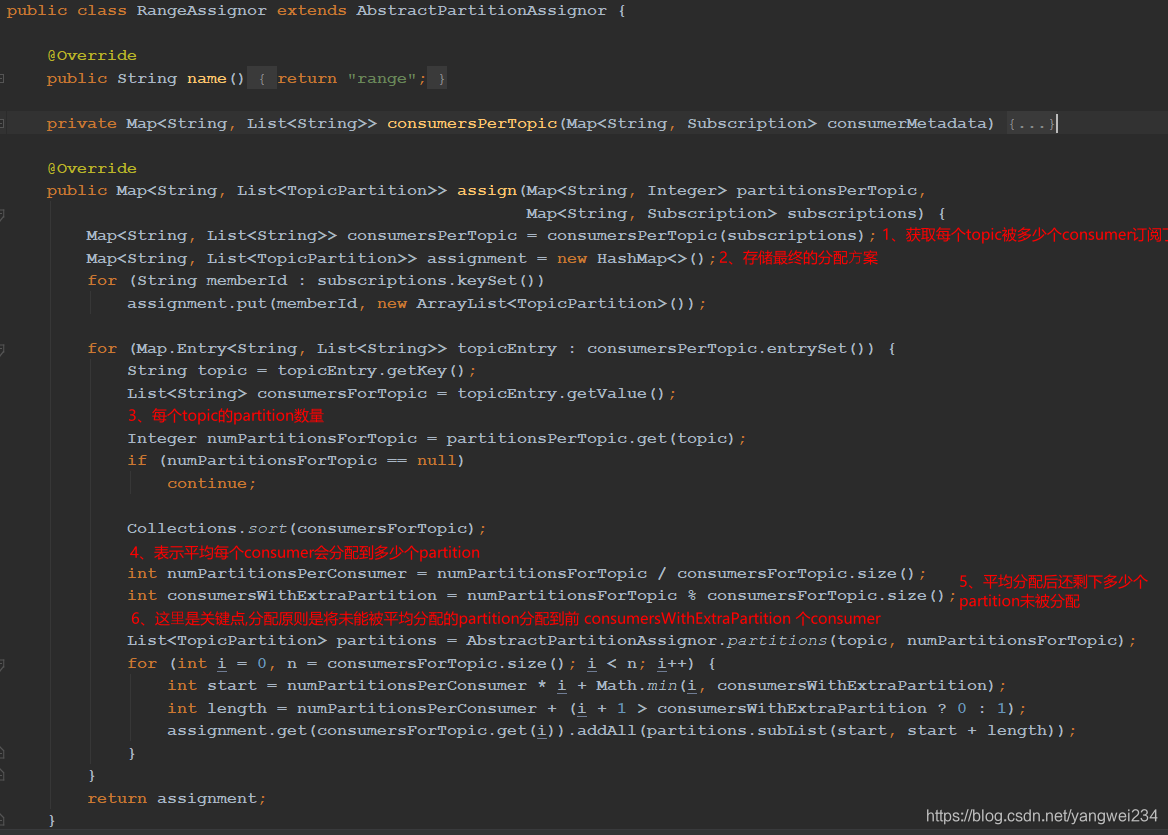
Task: Click the return assignment statement
Action: point(176,799)
